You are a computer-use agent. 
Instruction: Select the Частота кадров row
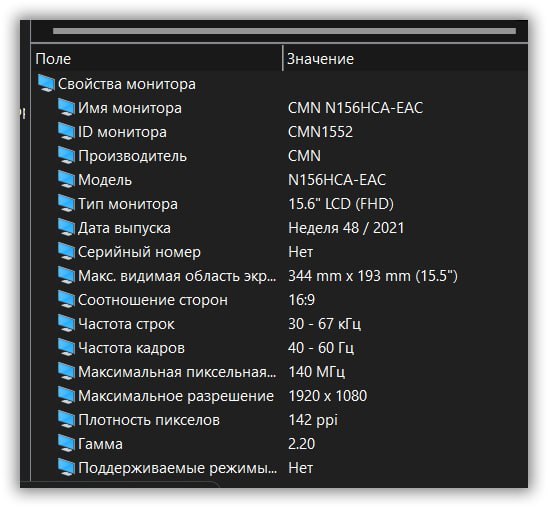280,348
